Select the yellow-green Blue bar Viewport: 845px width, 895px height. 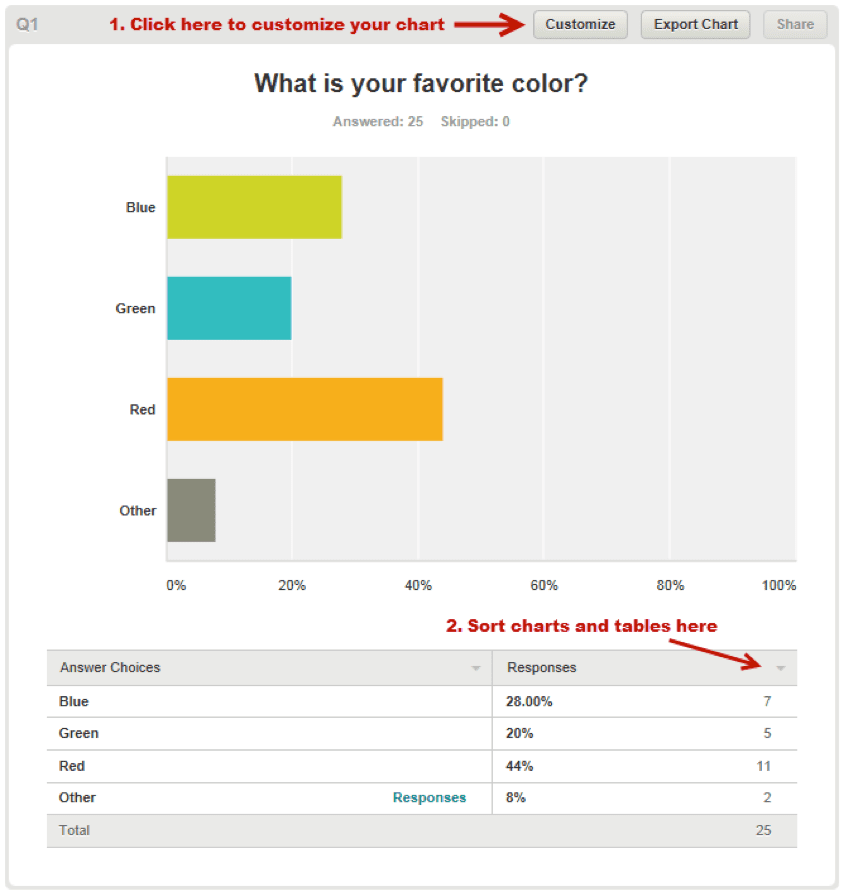click(255, 207)
